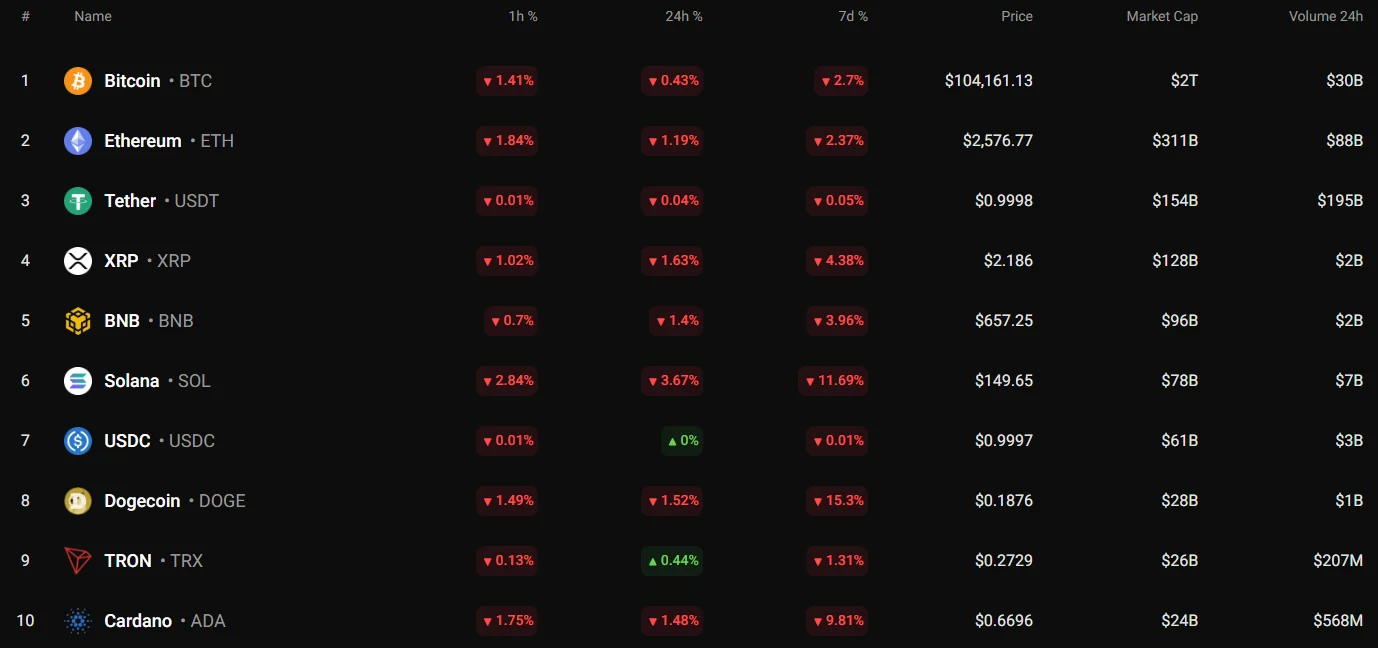Click the USDC logo icon
This screenshot has height=648, width=1378.
78,441
